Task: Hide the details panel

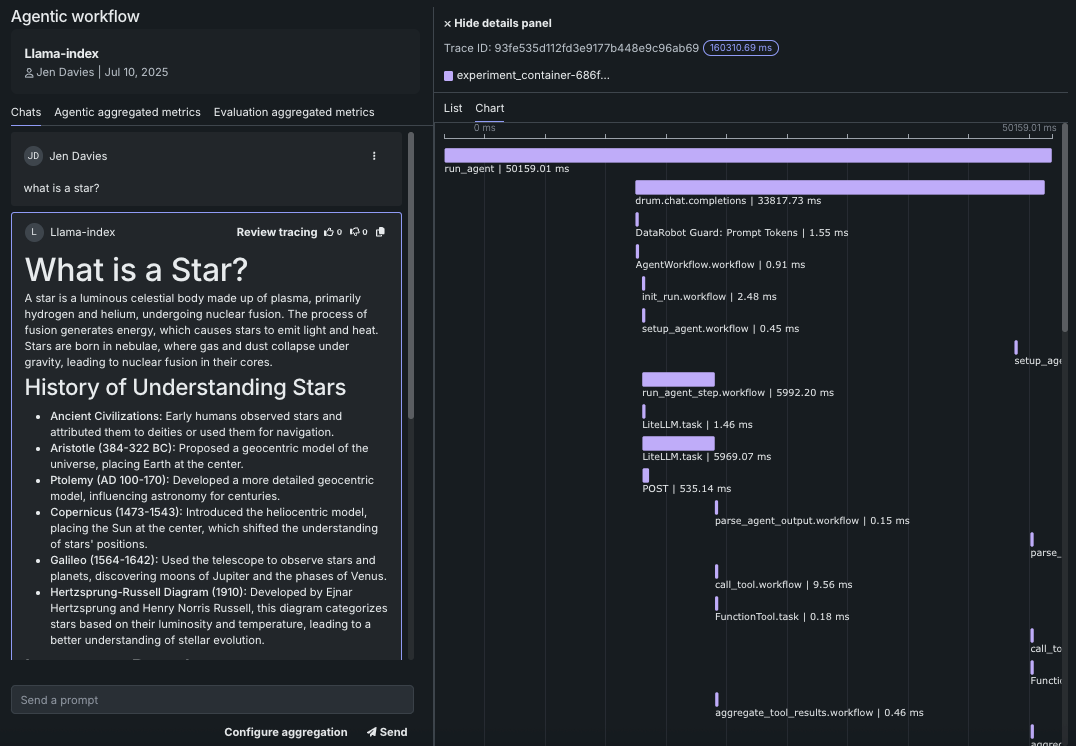Action: 498,23
